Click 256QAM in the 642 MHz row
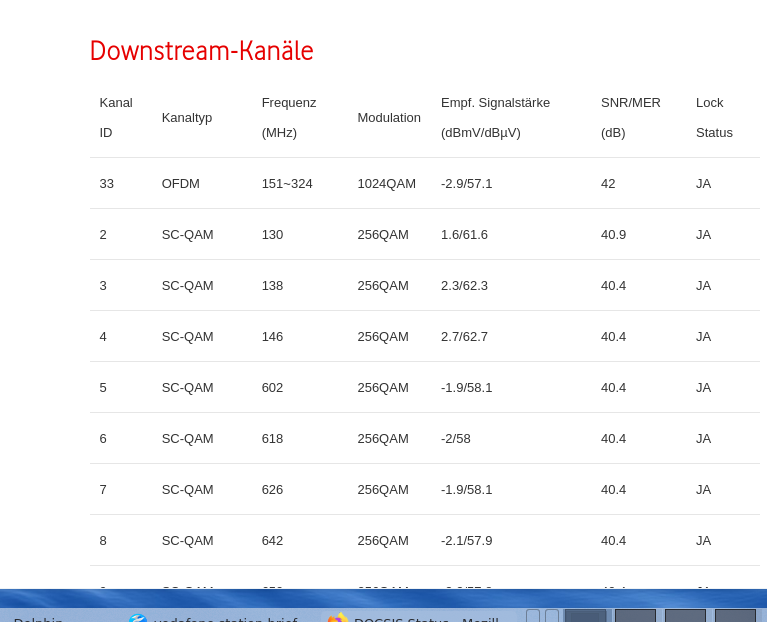 (383, 541)
